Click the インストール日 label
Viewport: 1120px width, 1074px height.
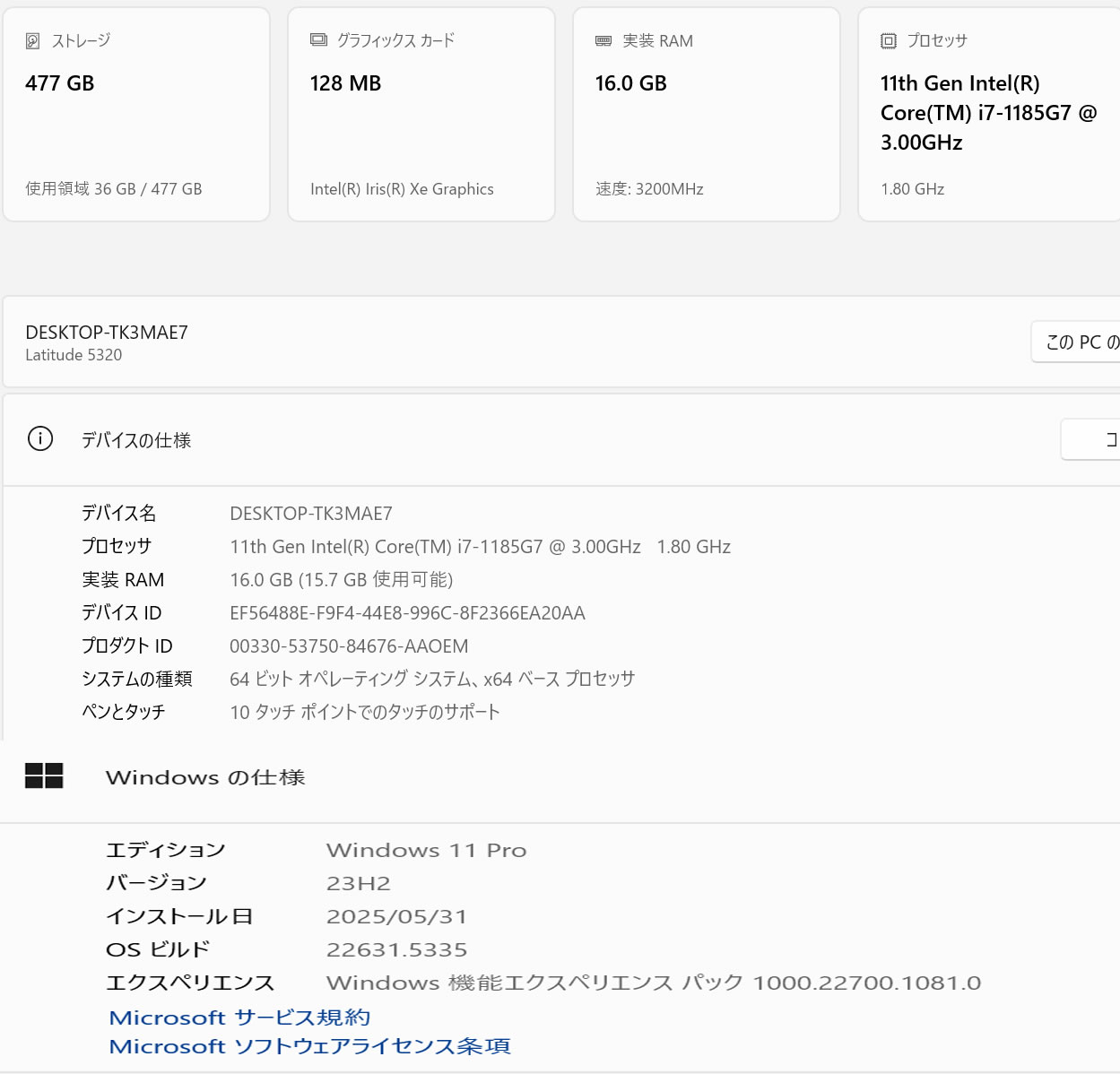coord(179,916)
